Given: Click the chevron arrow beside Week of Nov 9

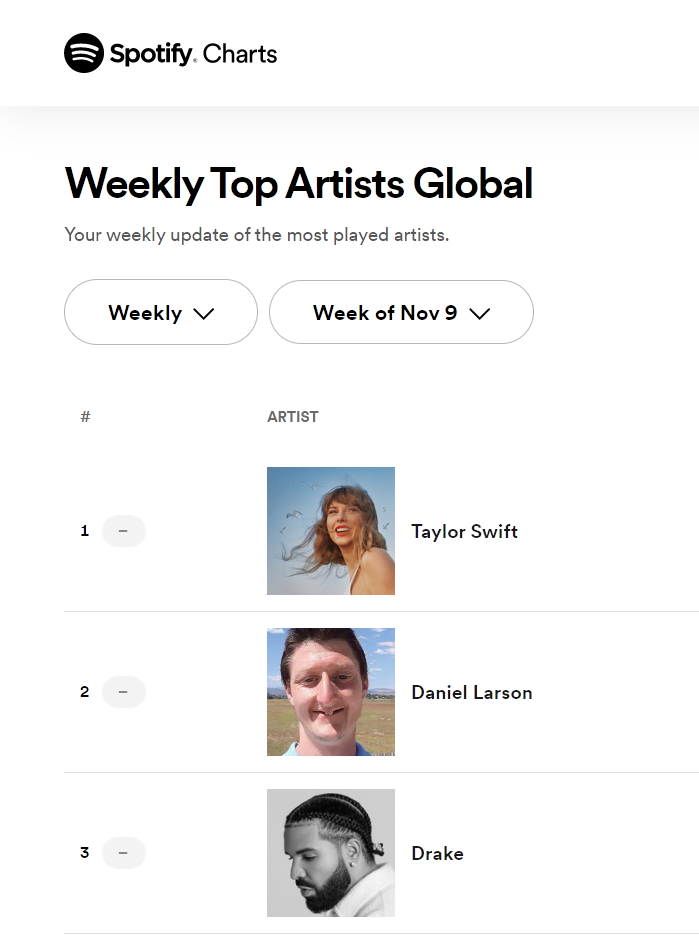Looking at the screenshot, I should click(480, 314).
